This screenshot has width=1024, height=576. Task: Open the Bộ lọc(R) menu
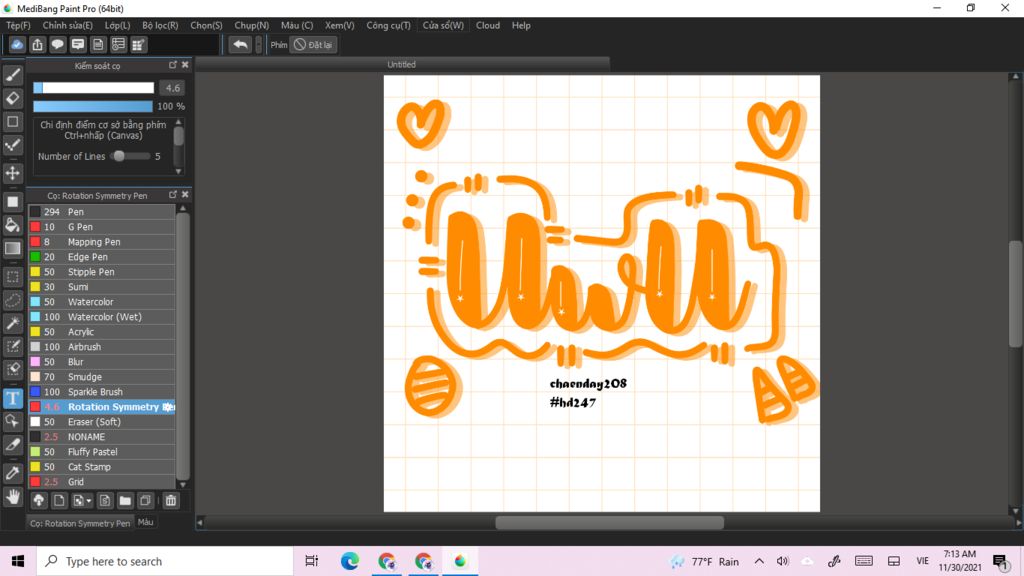(160, 25)
